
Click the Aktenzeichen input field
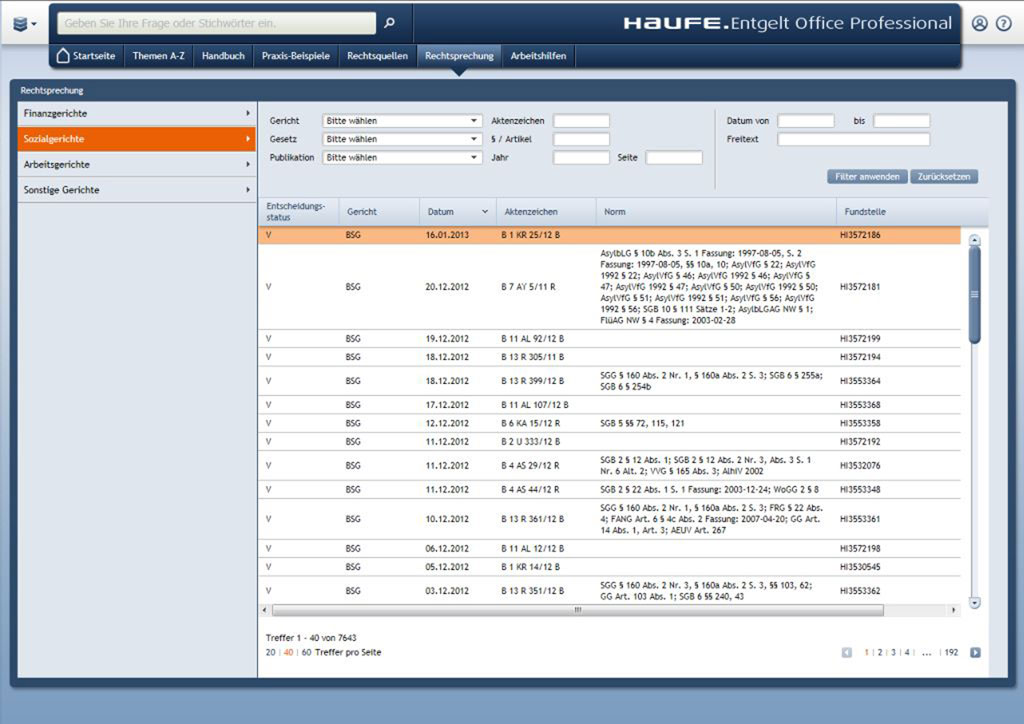[581, 121]
